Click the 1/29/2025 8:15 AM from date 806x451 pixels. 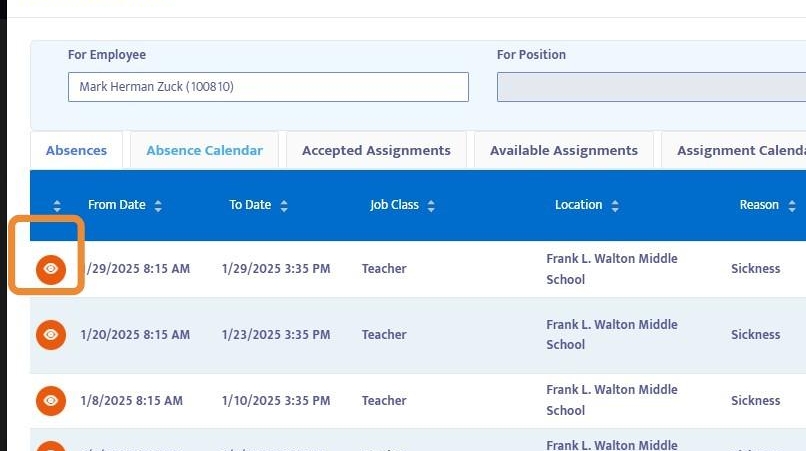[x=137, y=268]
